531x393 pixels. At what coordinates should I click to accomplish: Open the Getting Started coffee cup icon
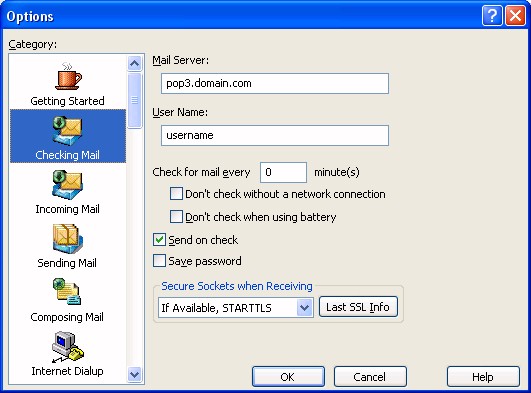68,76
